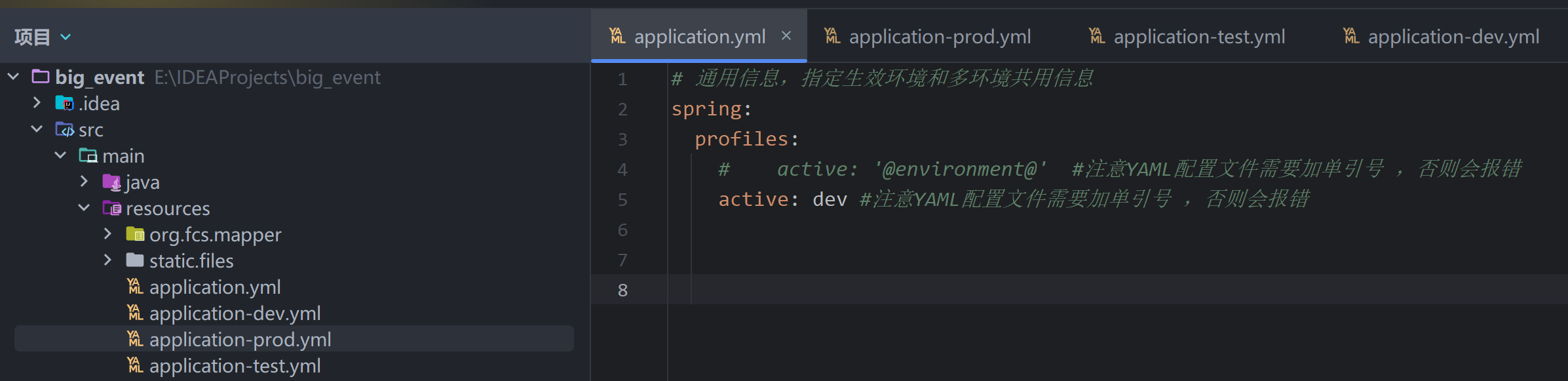Screen dimensions: 1568x381
Task: Collapse the resources folder
Action: [x=84, y=208]
